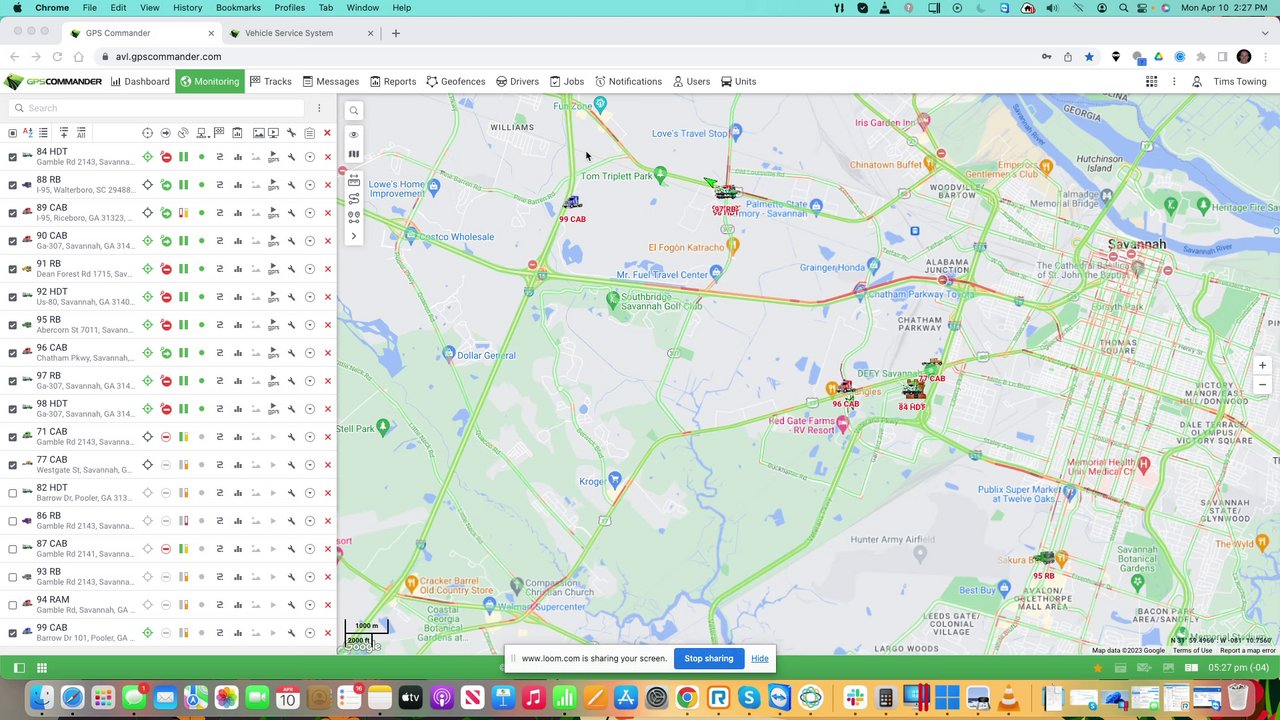Toggle map tracking target for 84 HDT
Image resolution: width=1280 pixels, height=720 pixels.
pos(147,157)
